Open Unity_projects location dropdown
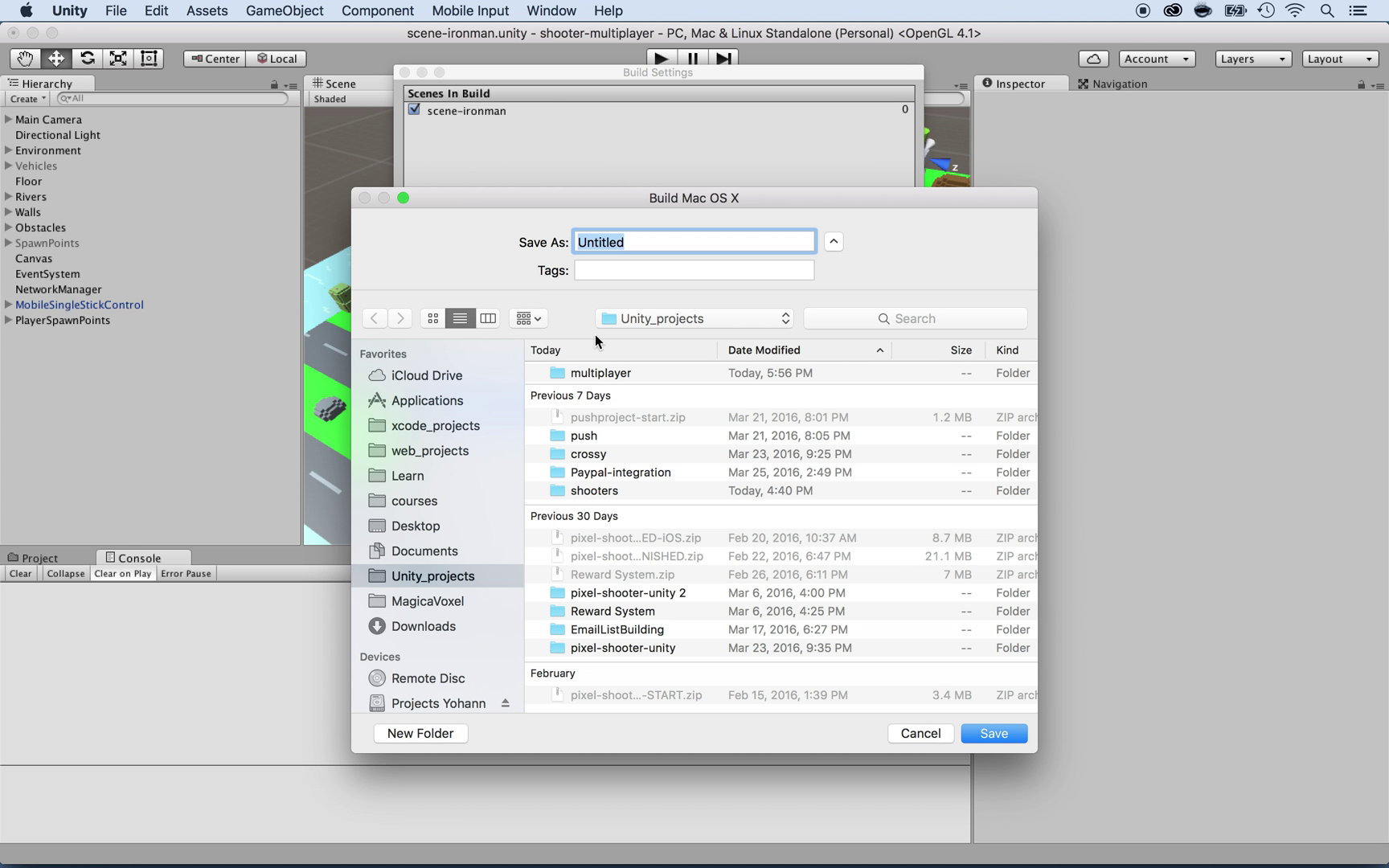This screenshot has height=868, width=1389. pos(695,319)
